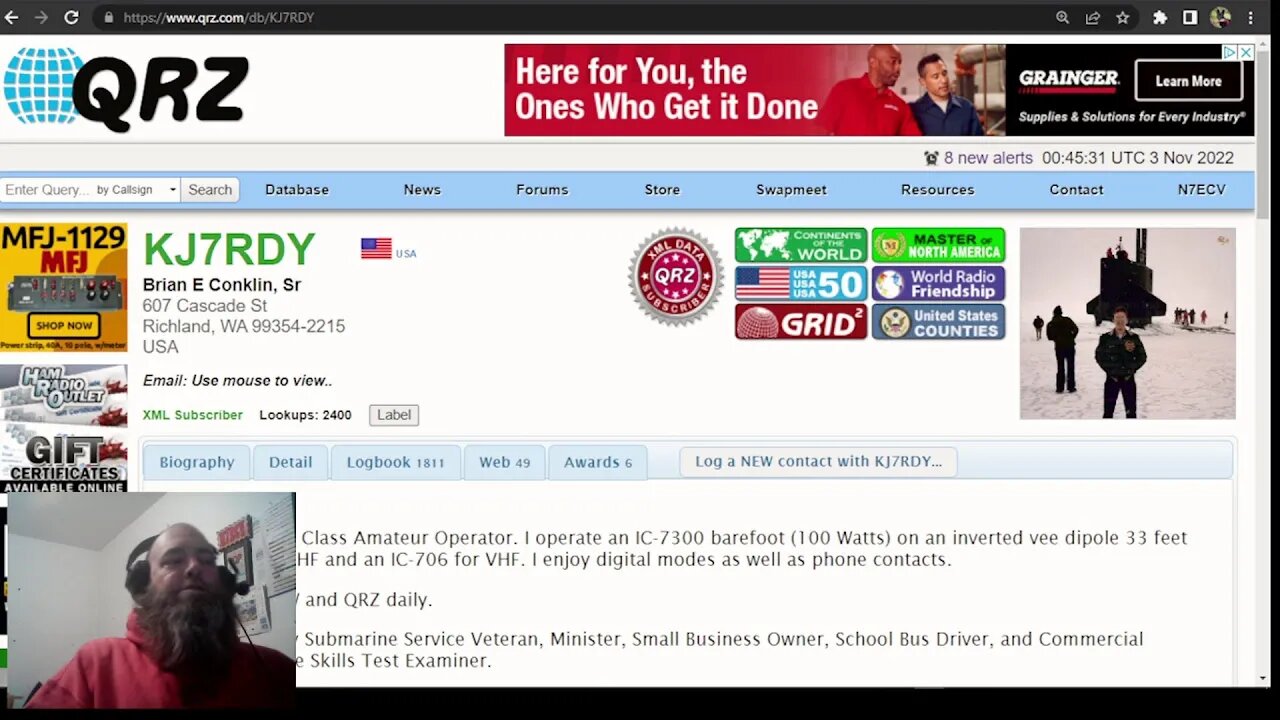
Task: Click the alarm clock alerts icon
Action: coord(931,158)
